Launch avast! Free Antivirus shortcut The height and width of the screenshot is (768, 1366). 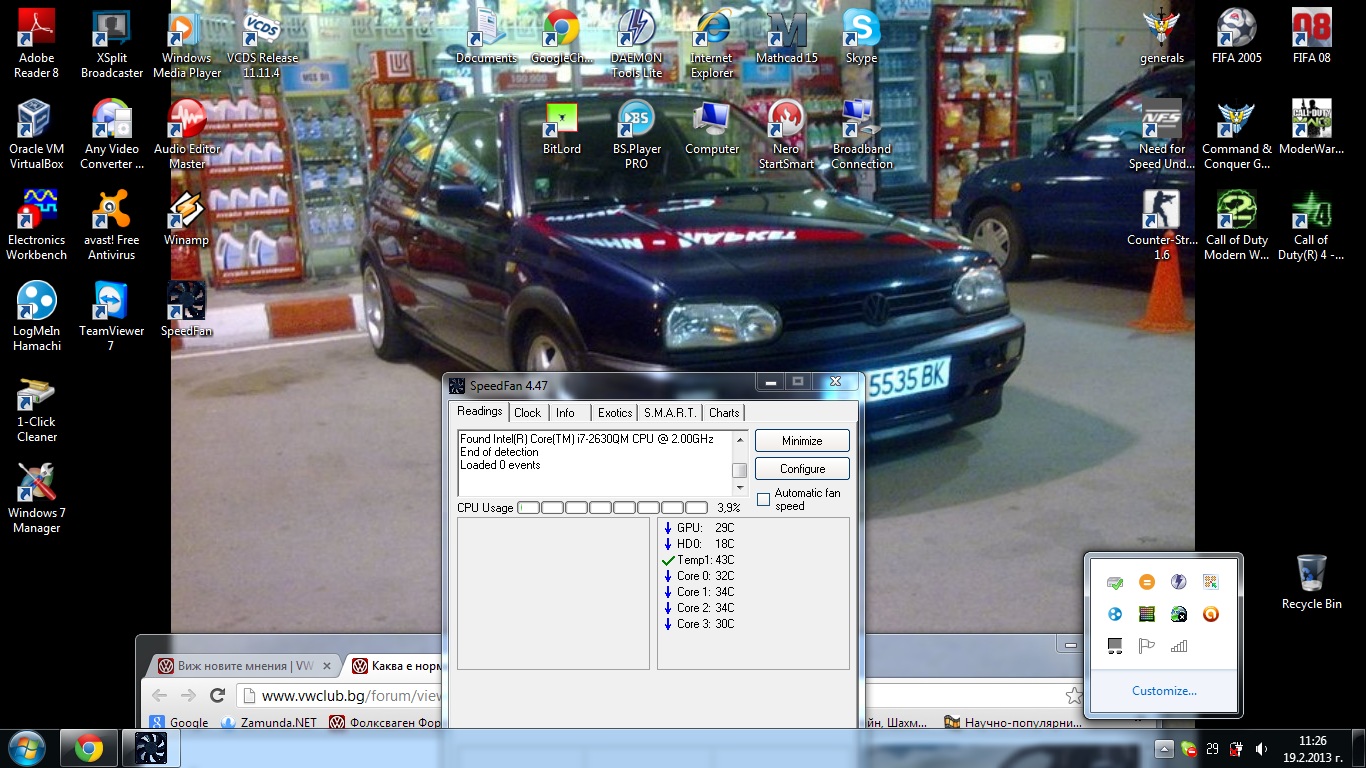[x=110, y=212]
